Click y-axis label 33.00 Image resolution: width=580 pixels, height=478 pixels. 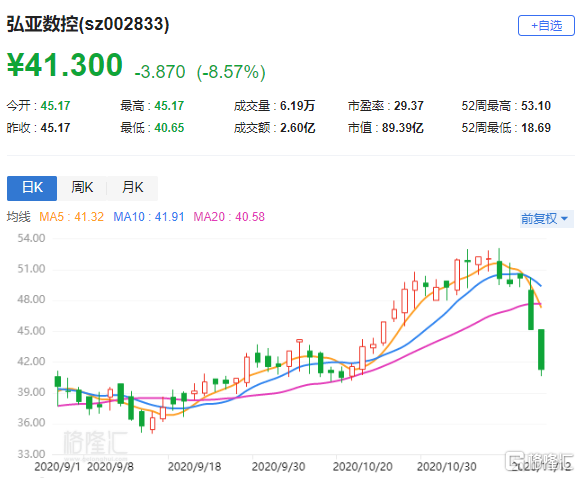pos(31,454)
